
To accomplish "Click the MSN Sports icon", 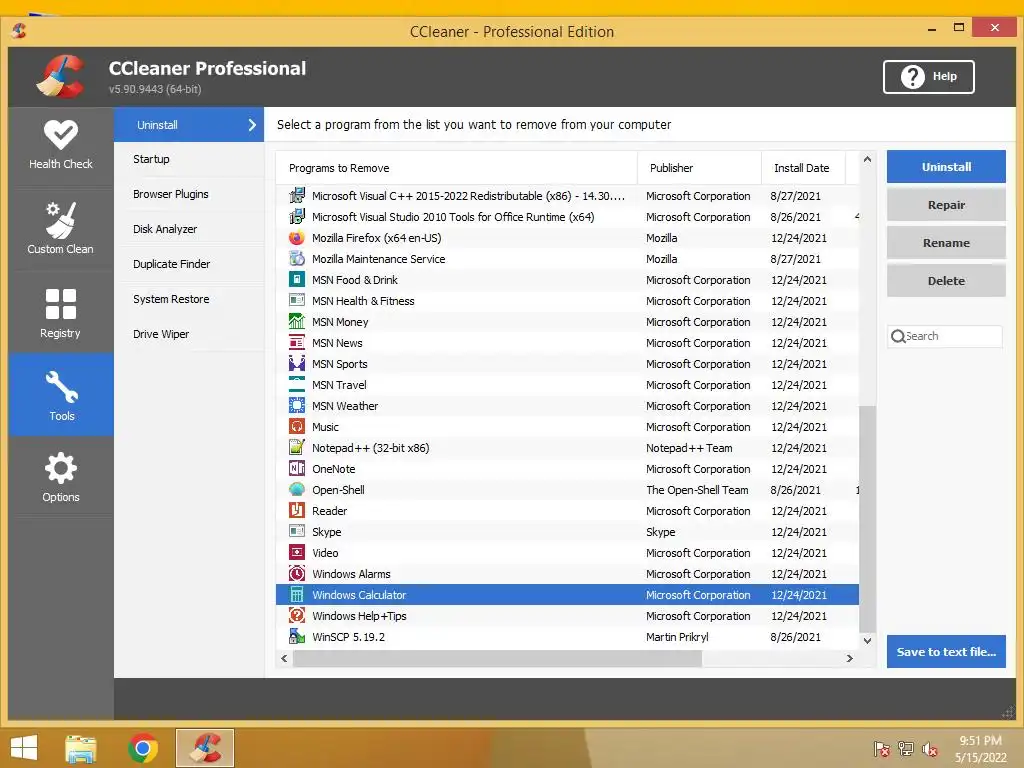I will pos(296,364).
